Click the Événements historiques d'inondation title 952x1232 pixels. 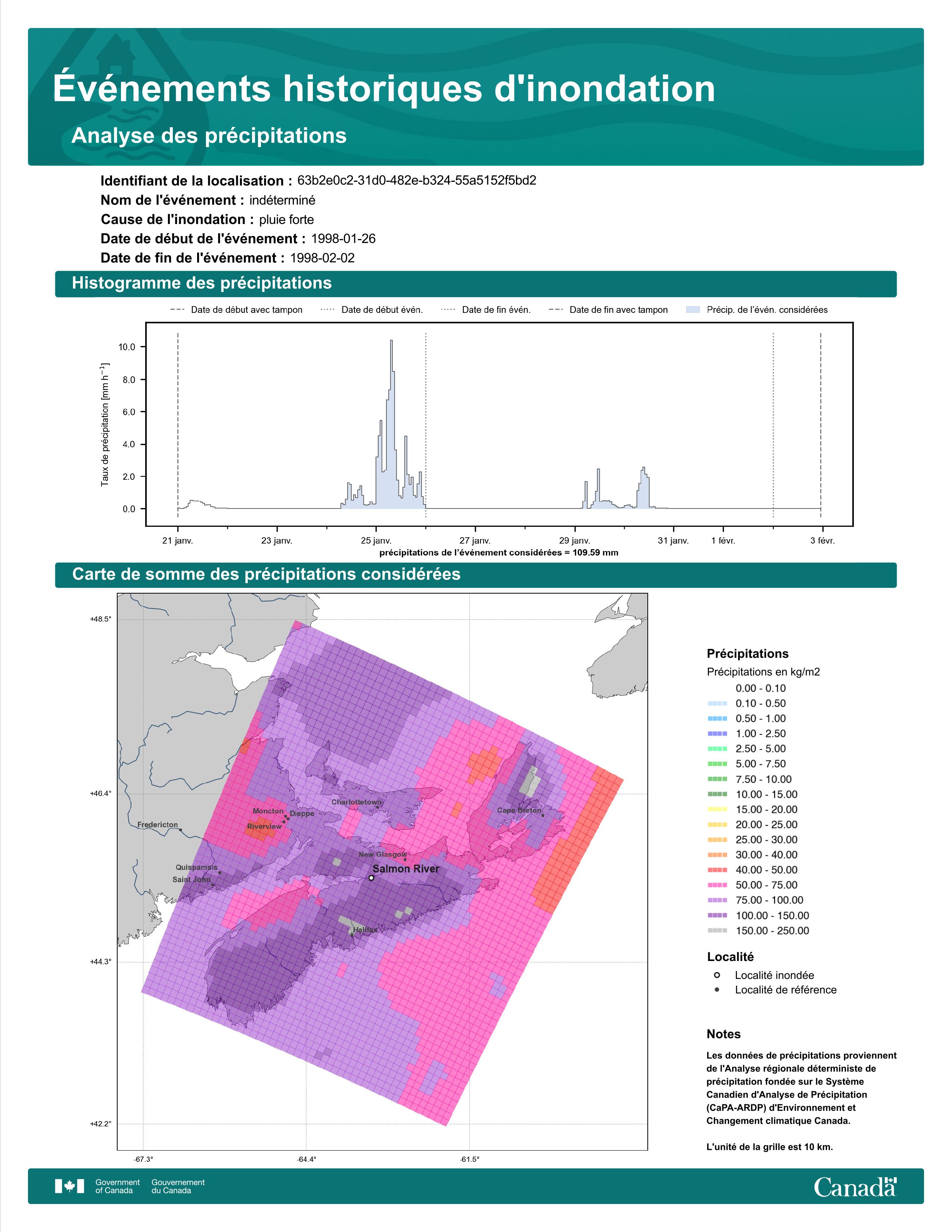click(384, 88)
